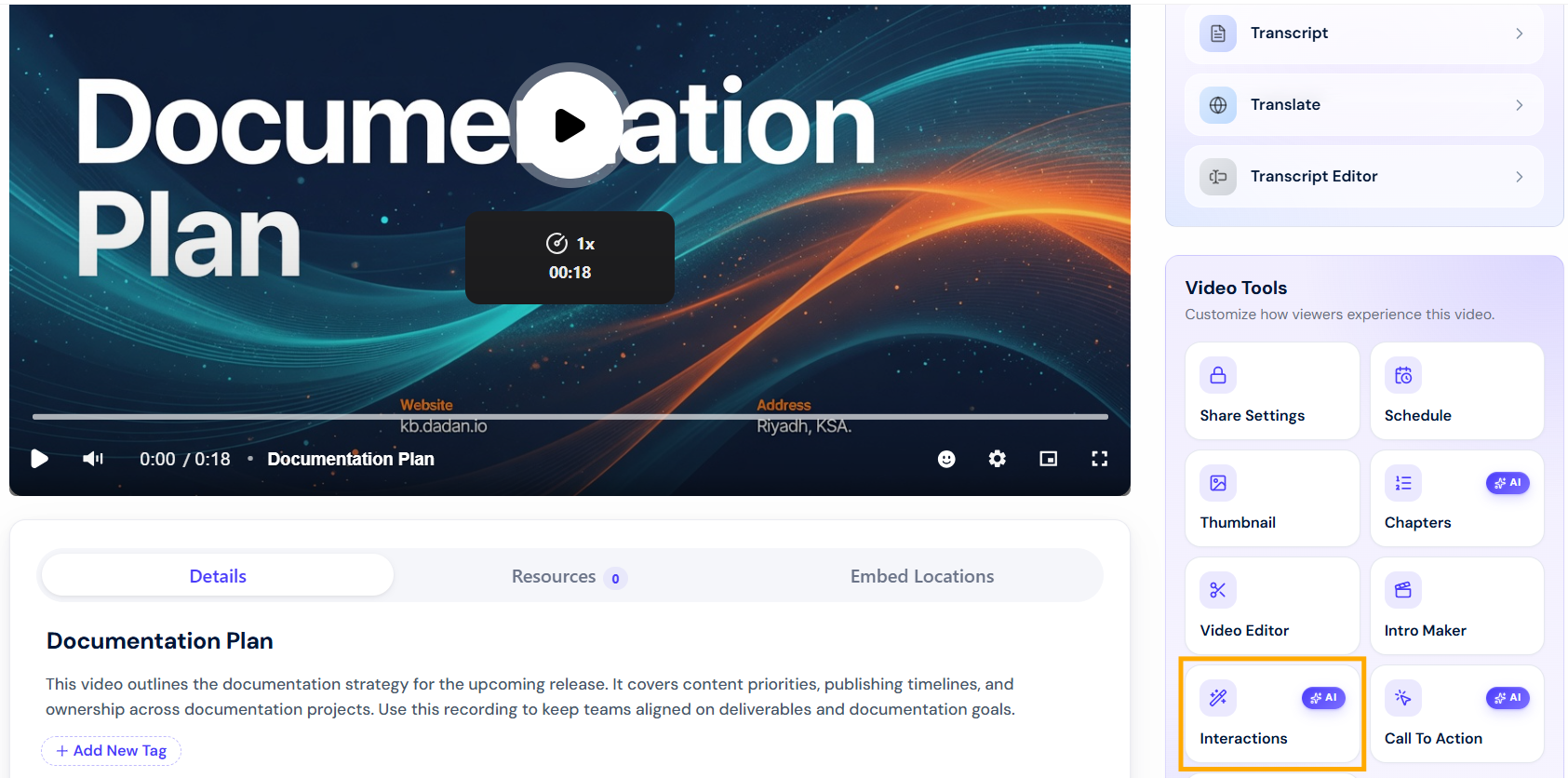Open Video Editor scissors tool

point(1272,606)
